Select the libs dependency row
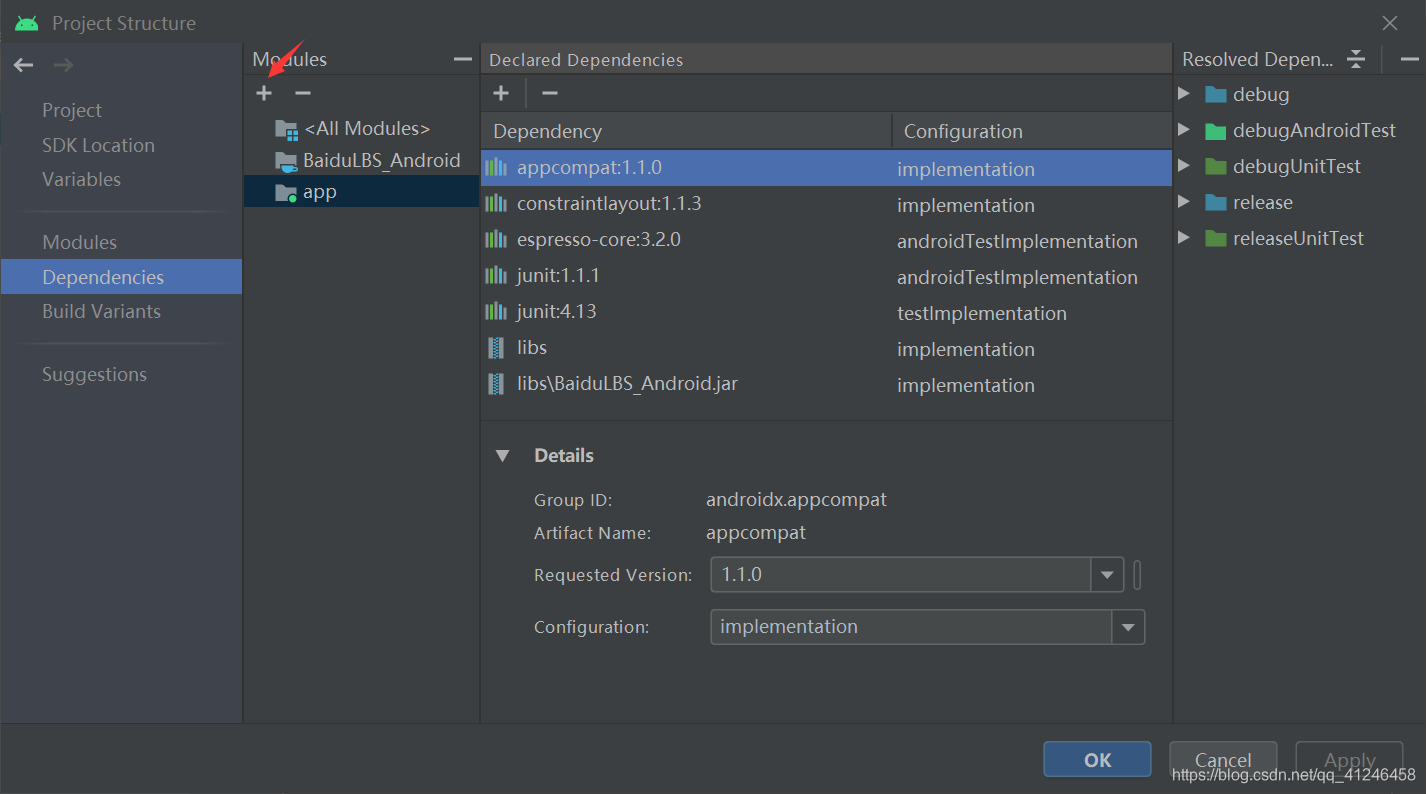Image resolution: width=1426 pixels, height=794 pixels. pyautogui.click(x=826, y=348)
